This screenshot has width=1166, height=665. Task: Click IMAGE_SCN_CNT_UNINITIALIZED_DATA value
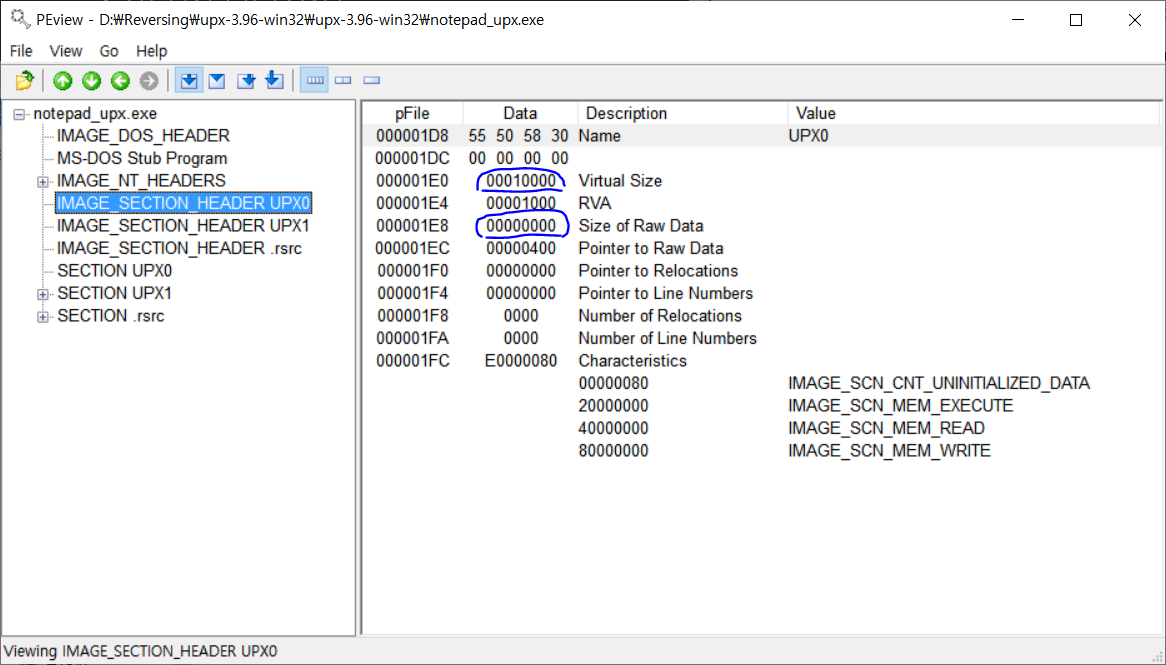tap(939, 383)
